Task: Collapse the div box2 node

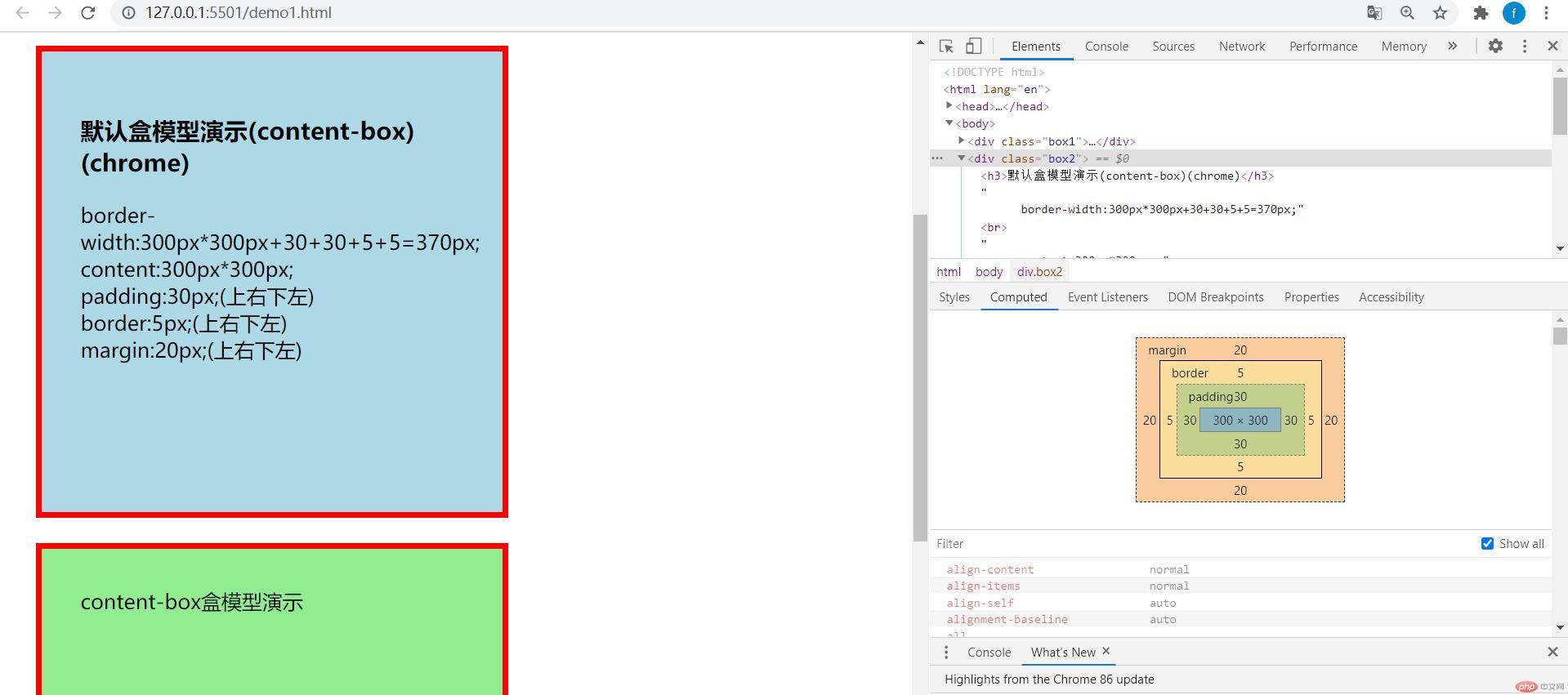Action: (962, 158)
